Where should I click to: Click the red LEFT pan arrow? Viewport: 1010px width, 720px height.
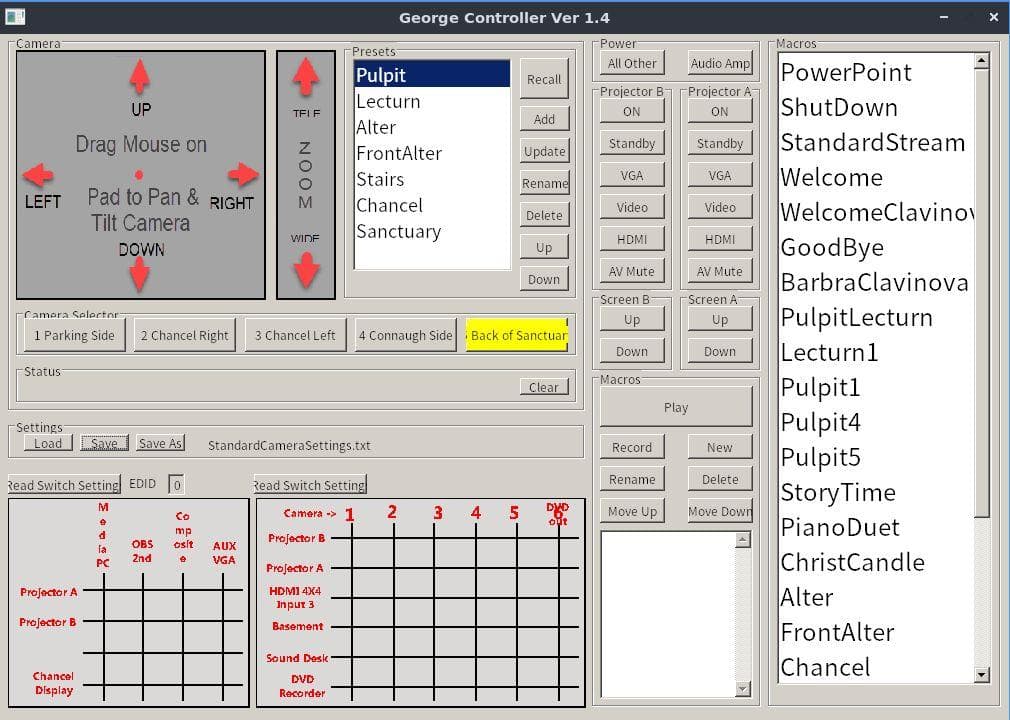[x=38, y=176]
